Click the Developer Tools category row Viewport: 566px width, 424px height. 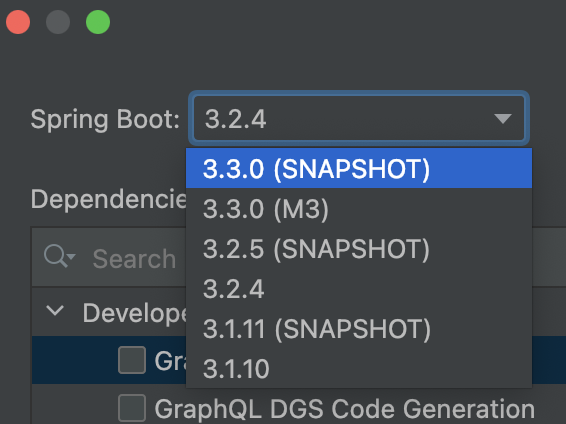click(x=109, y=312)
